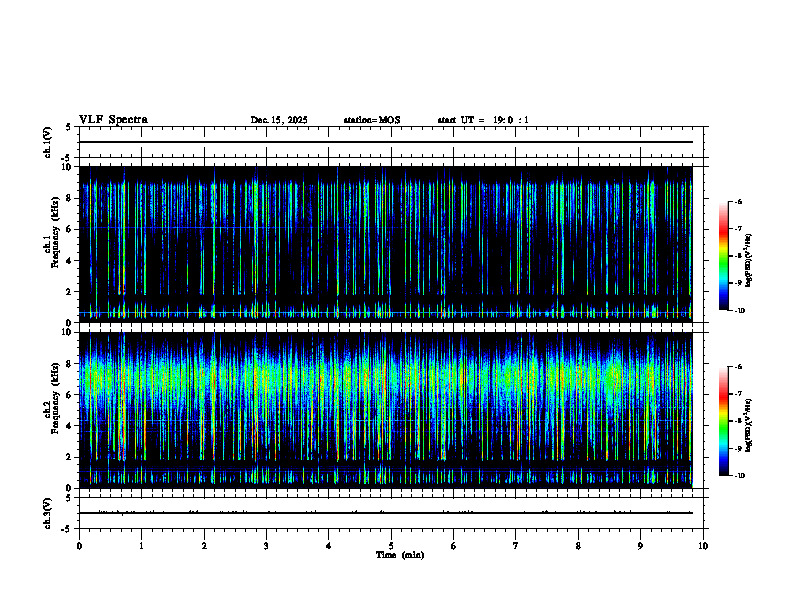Click the "Time (min)" axis title

tap(400, 555)
